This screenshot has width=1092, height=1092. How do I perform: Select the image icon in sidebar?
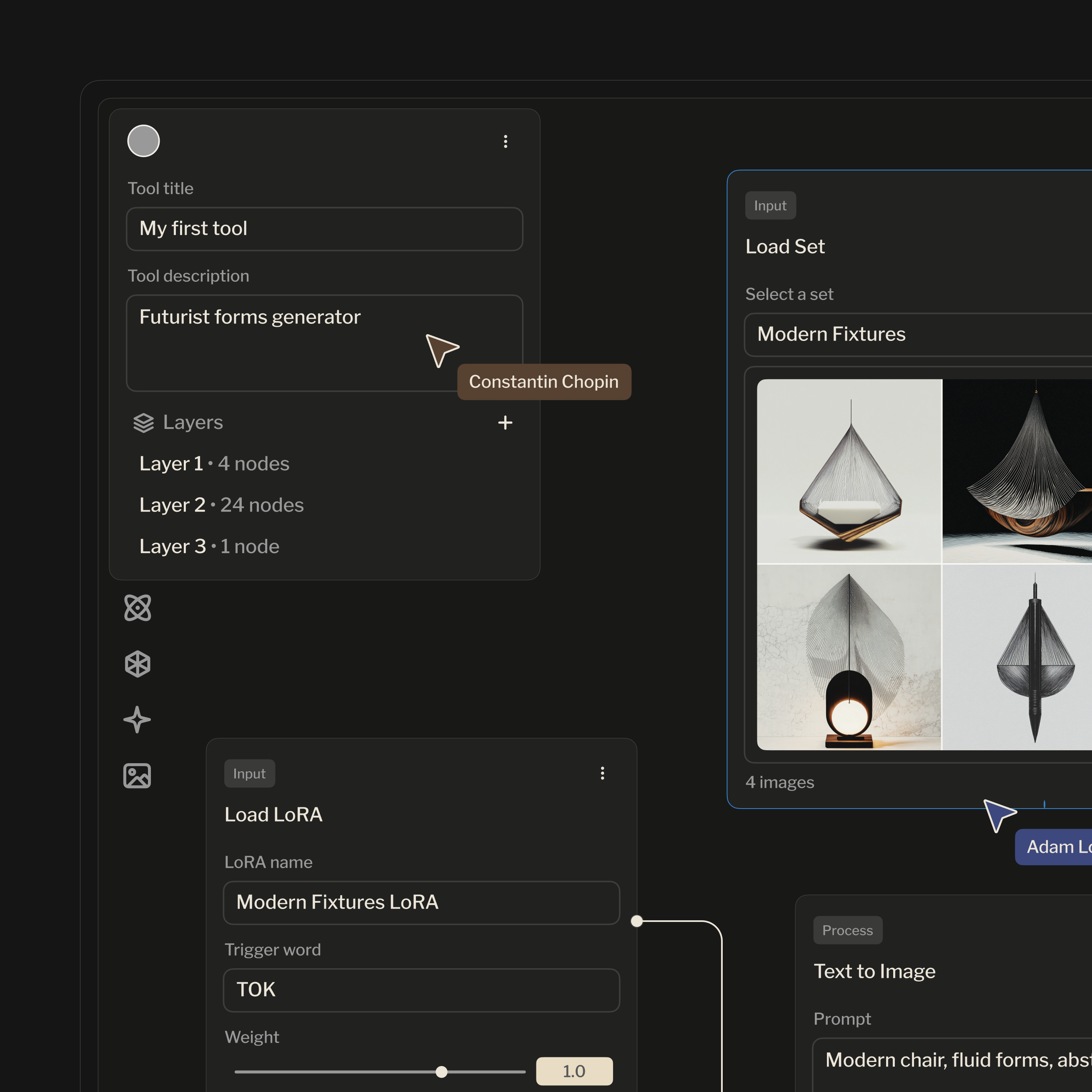click(x=138, y=776)
